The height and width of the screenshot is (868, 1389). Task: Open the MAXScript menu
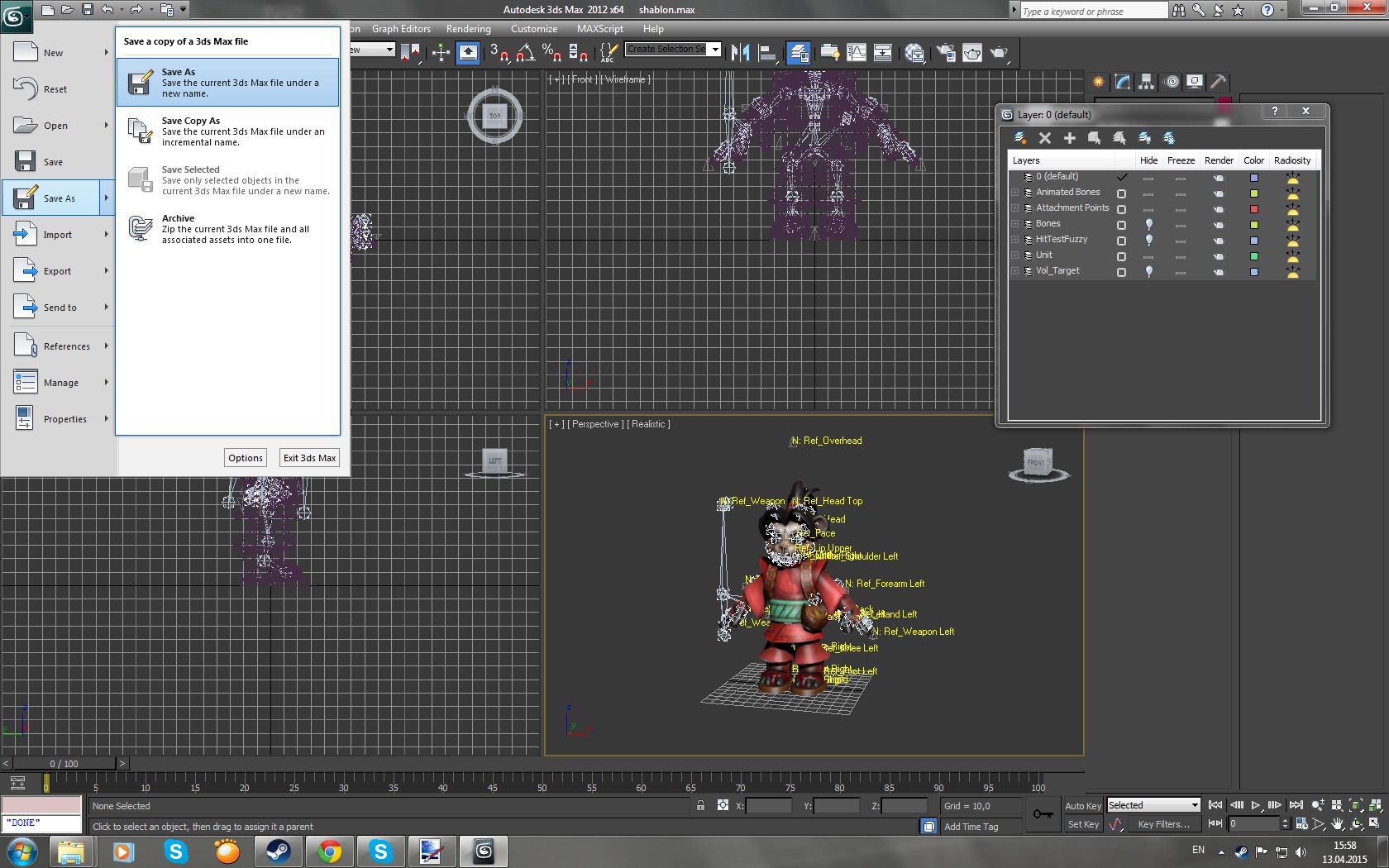coord(600,29)
